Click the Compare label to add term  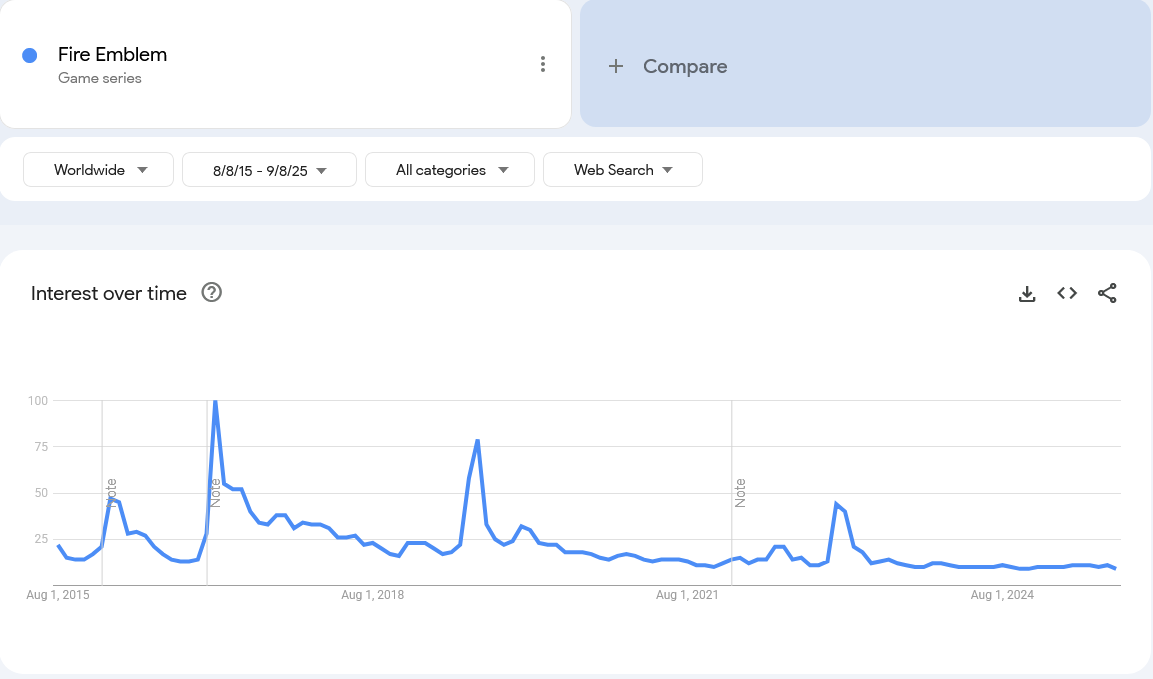pyautogui.click(x=685, y=66)
